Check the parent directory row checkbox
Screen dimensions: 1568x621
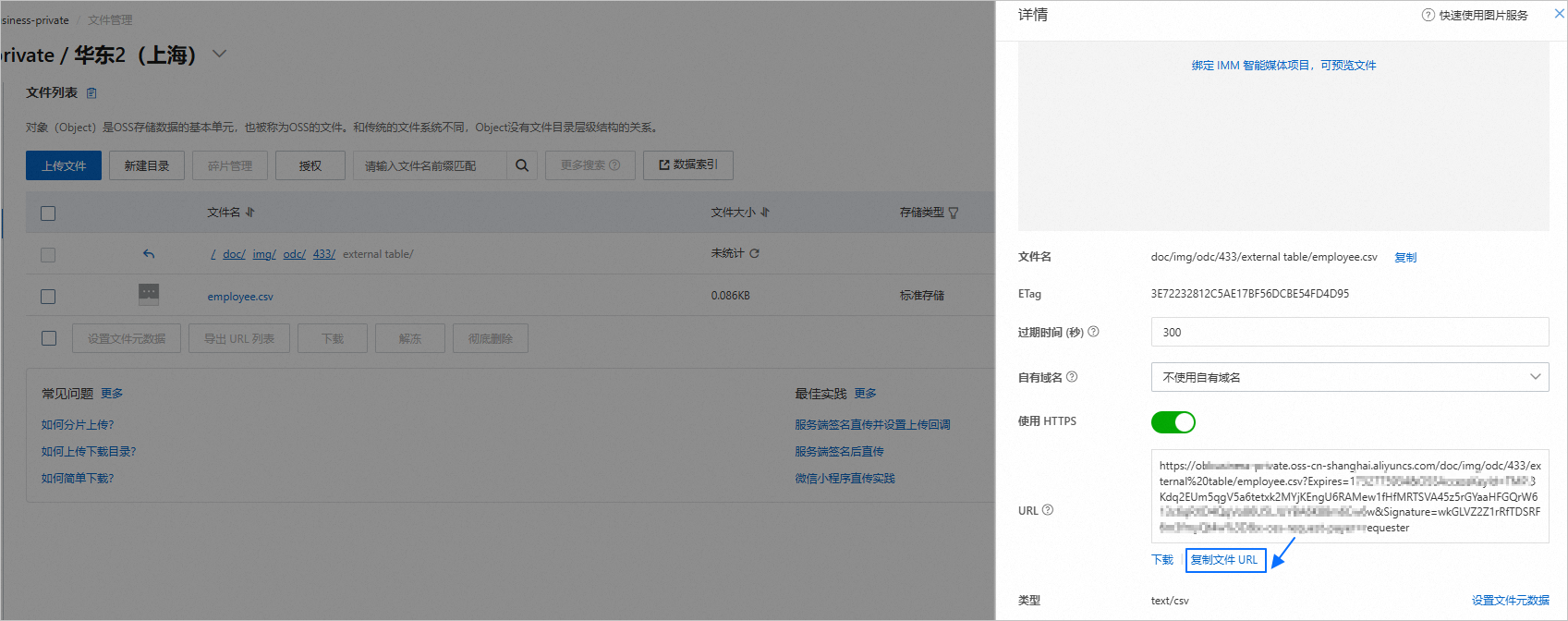pyautogui.click(x=48, y=255)
